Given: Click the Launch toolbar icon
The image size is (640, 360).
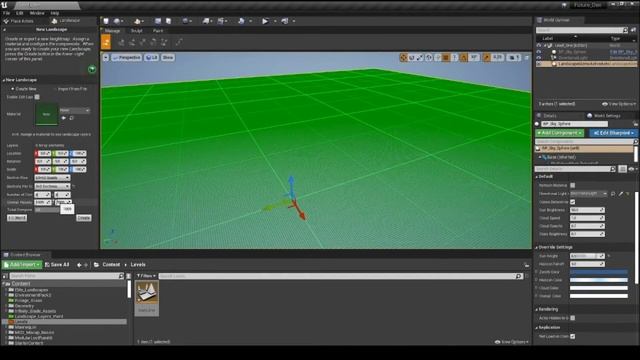Looking at the screenshot, I should tap(285, 21).
